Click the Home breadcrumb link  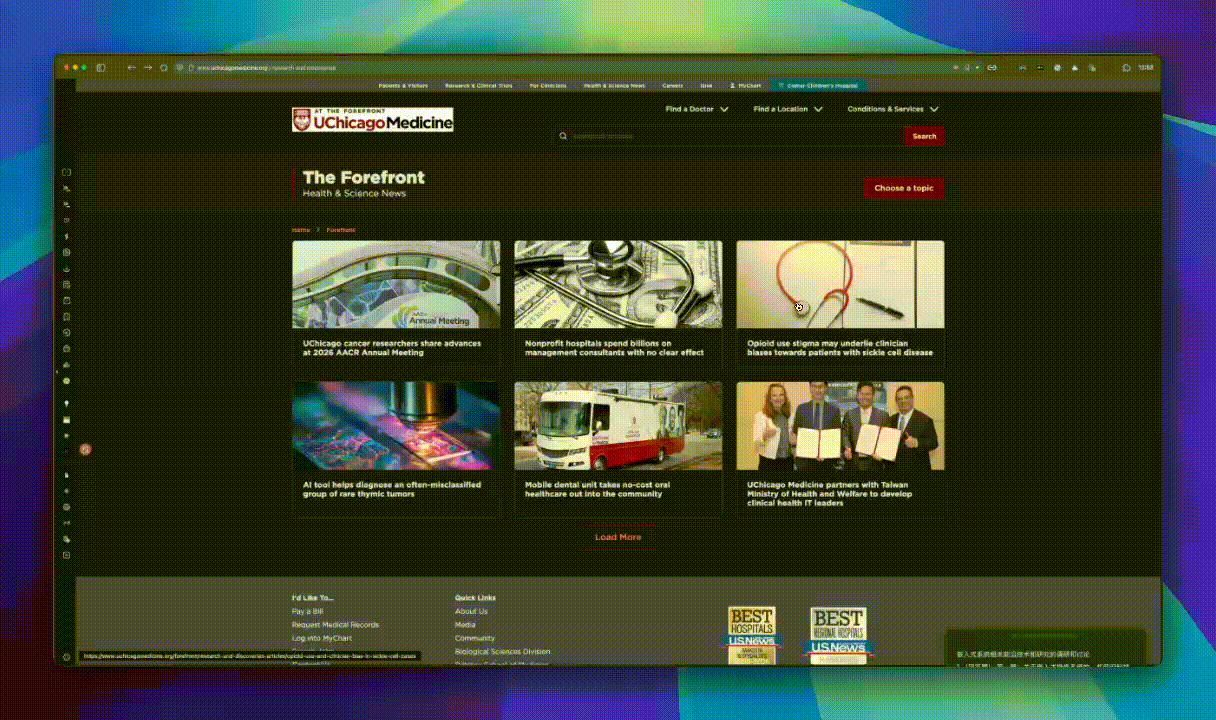pos(301,230)
